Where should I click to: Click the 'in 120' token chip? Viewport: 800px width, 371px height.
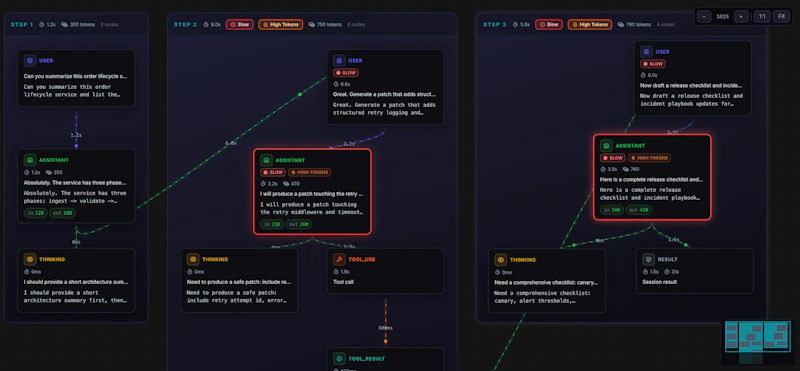[x=35, y=213]
